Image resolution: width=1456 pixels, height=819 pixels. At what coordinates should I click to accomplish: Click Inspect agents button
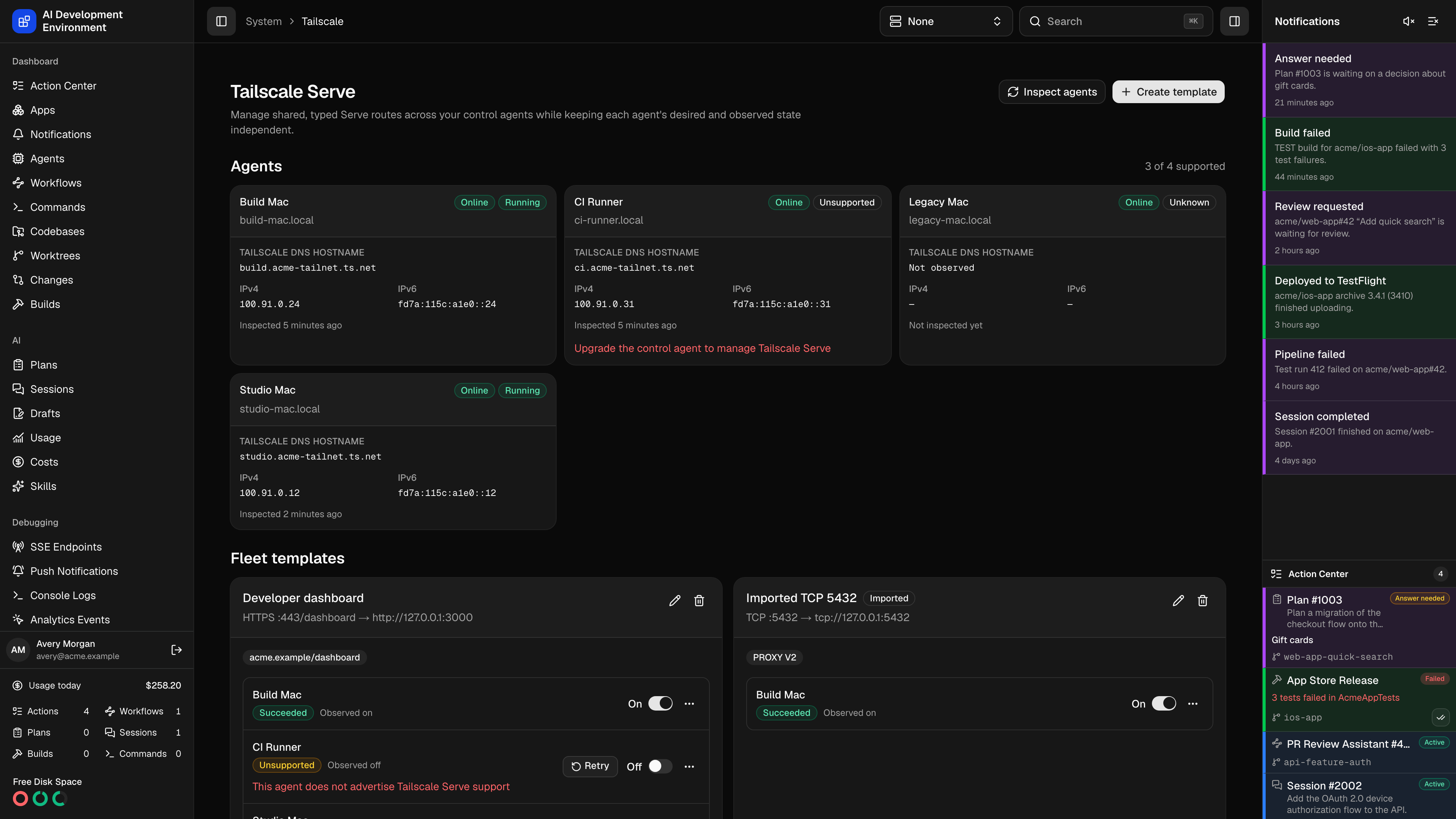click(x=1052, y=91)
